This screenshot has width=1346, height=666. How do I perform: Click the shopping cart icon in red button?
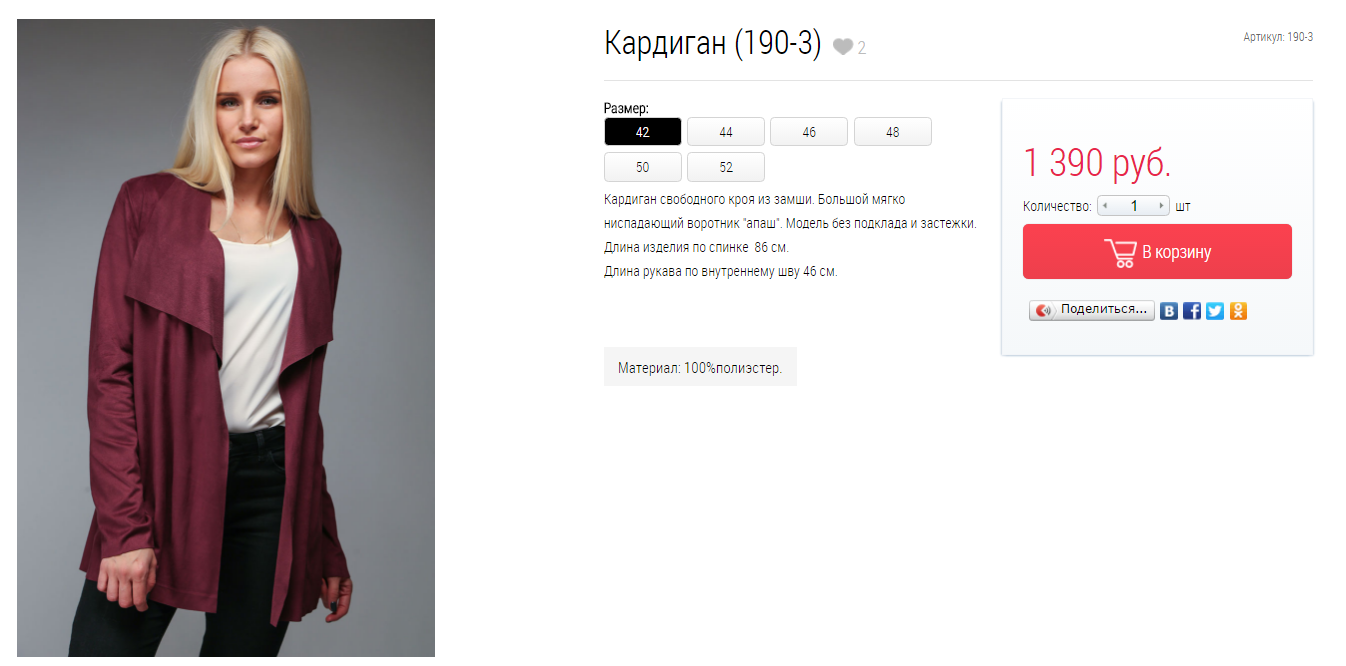[x=1120, y=253]
